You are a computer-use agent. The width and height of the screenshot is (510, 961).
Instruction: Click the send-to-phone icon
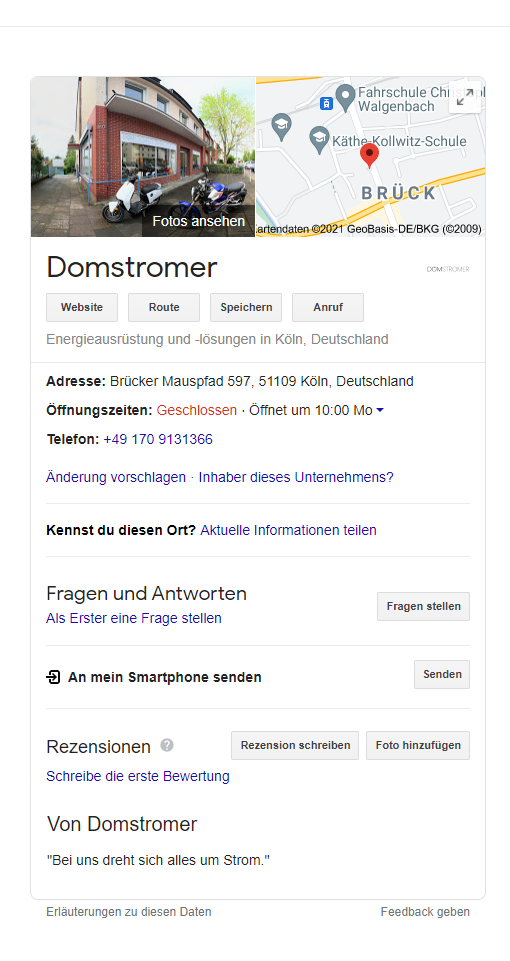click(53, 677)
